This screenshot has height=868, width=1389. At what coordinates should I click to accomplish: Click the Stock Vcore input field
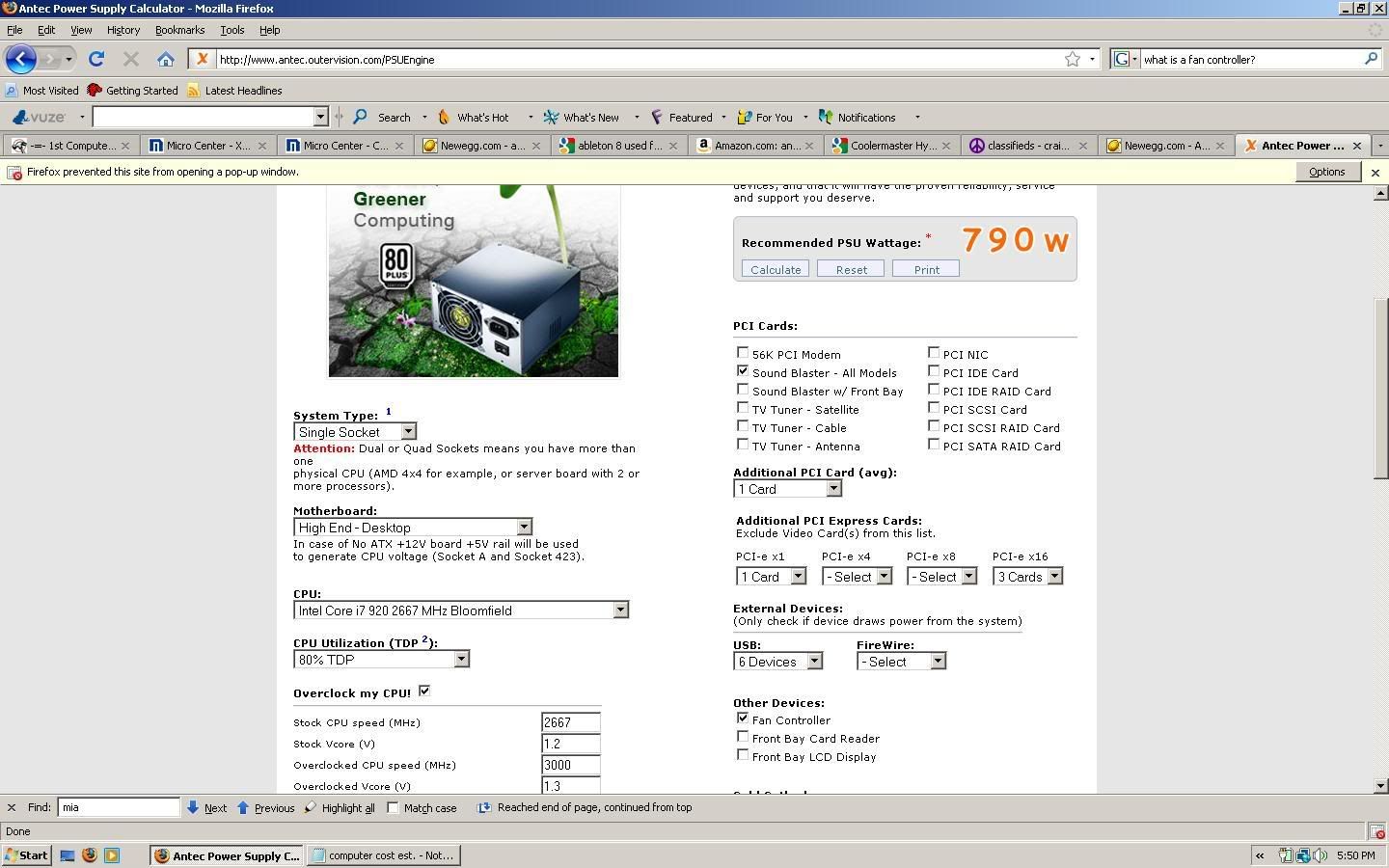coord(571,744)
